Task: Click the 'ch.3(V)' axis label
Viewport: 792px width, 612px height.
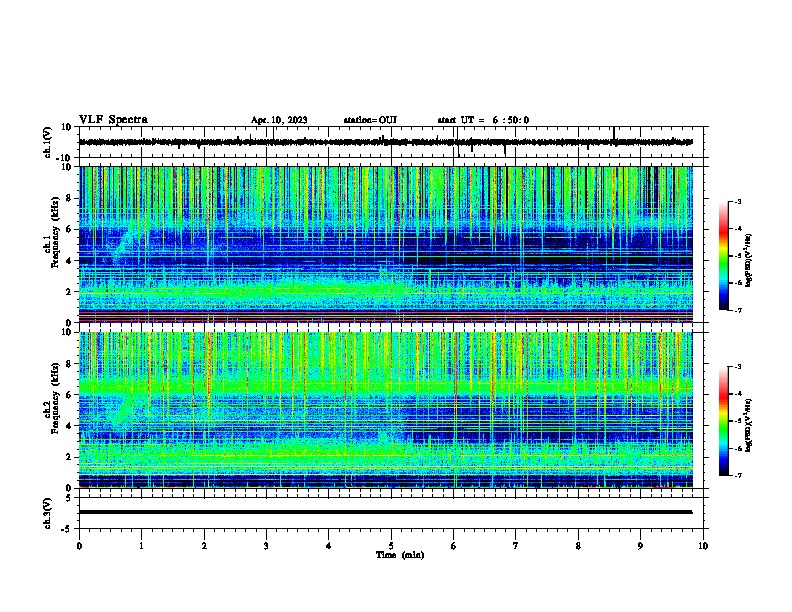Action: tap(48, 513)
